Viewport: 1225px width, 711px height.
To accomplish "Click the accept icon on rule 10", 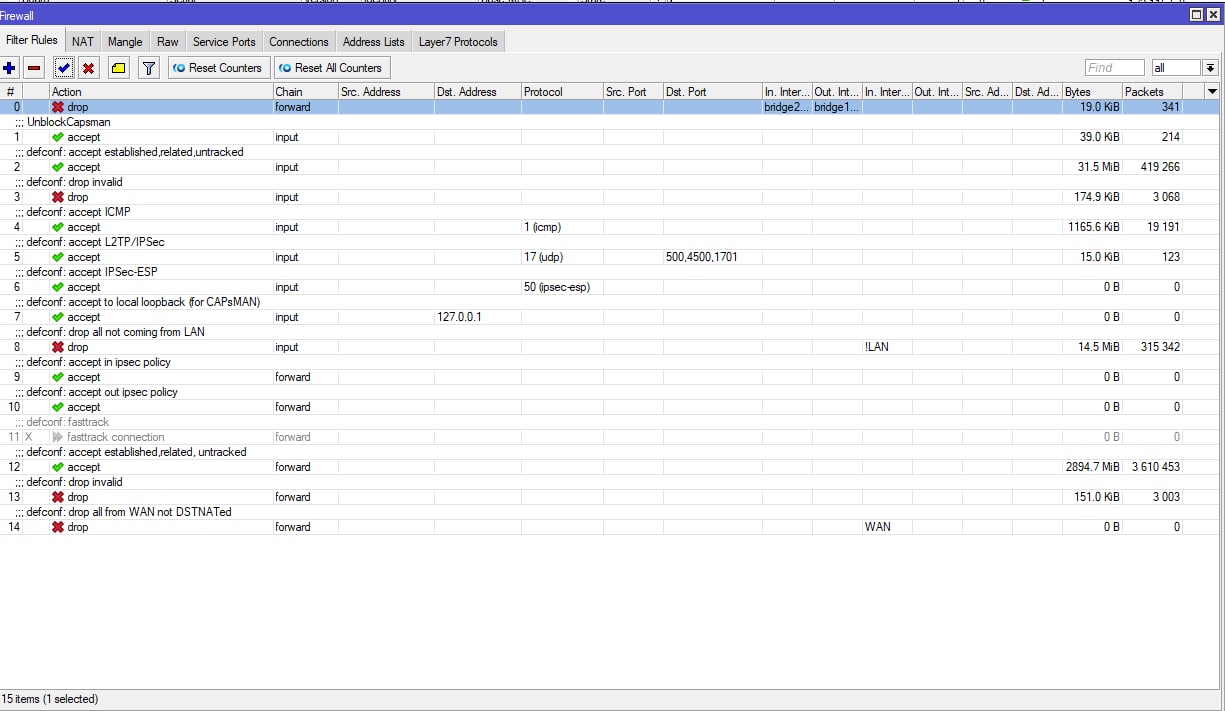I will 58,407.
